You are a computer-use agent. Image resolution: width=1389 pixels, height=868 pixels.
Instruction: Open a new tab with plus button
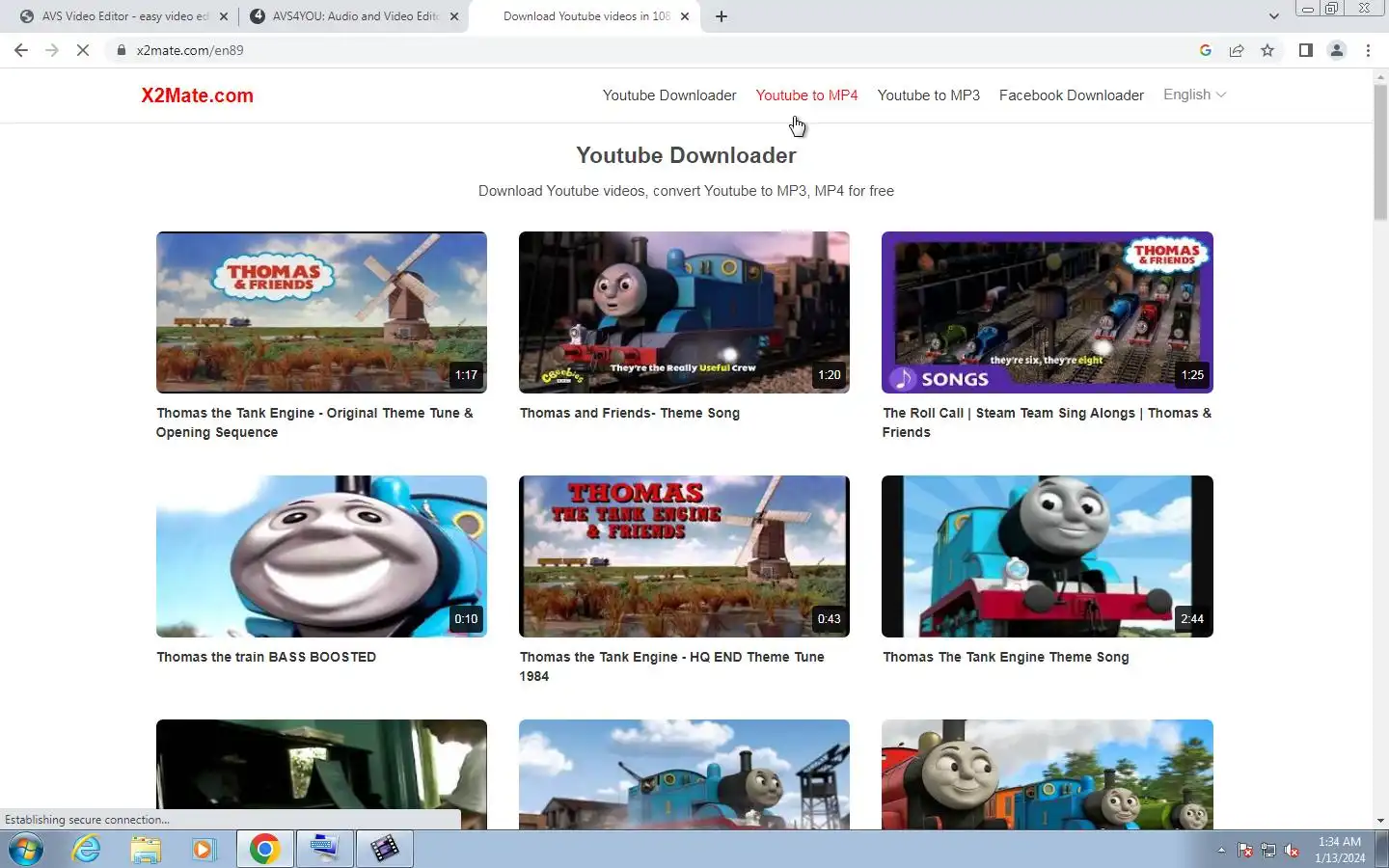point(722,16)
